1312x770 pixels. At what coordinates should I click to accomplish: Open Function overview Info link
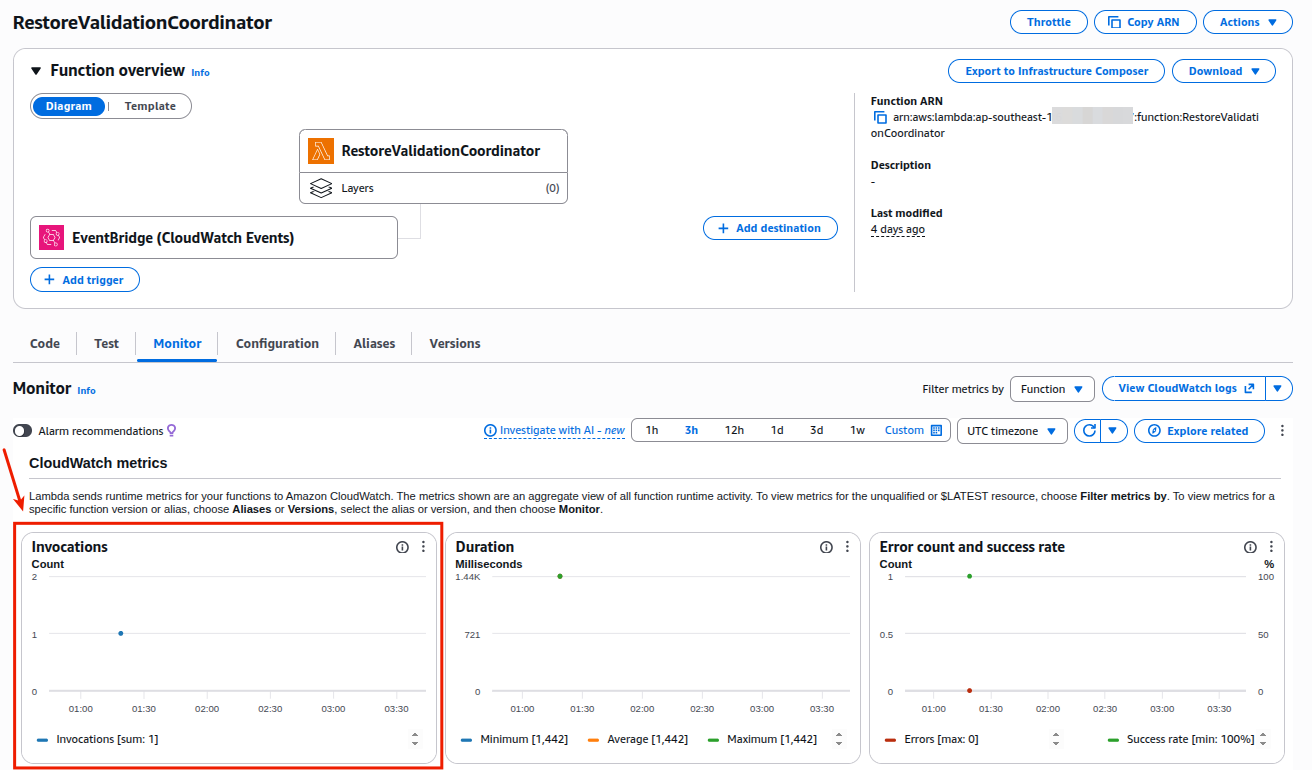click(x=201, y=72)
